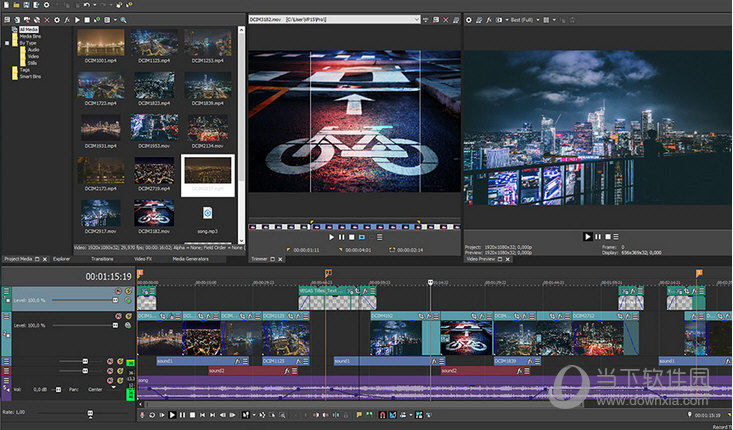The width and height of the screenshot is (733, 430).
Task: Open the Trimmer media path dropdown
Action: pos(416,20)
